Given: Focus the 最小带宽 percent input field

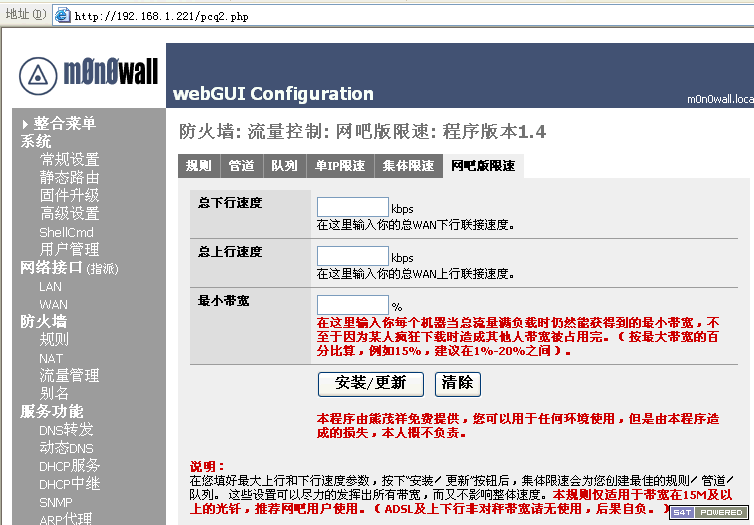Looking at the screenshot, I should click(x=352, y=305).
